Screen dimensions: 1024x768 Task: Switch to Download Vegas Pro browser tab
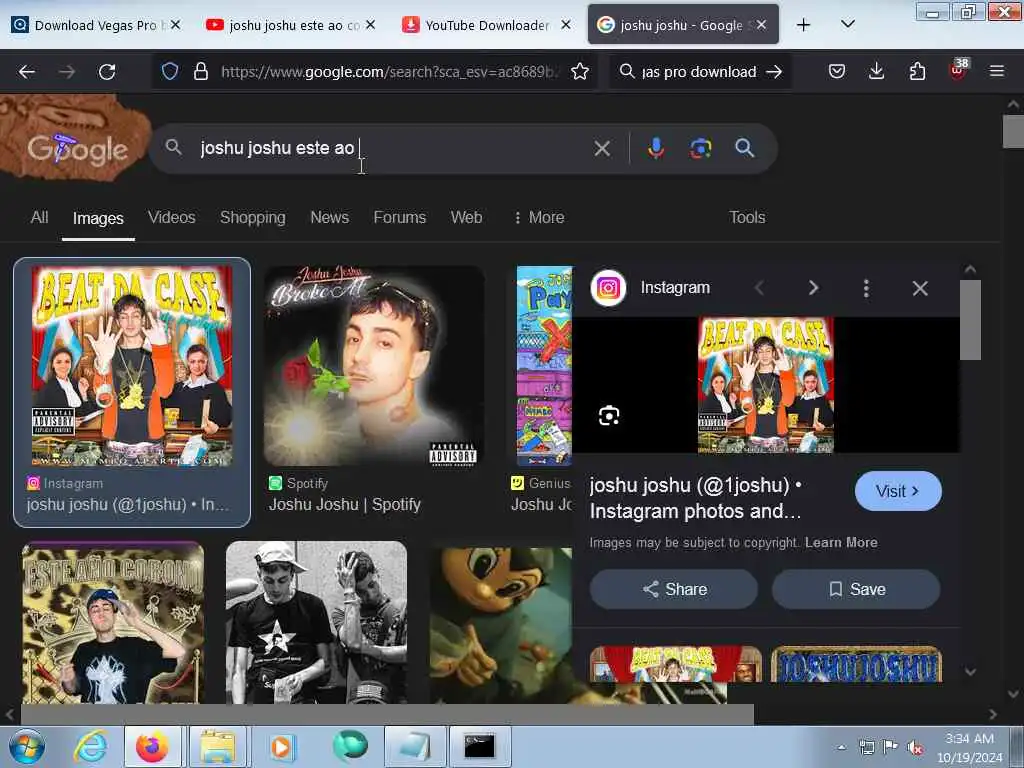click(x=86, y=25)
